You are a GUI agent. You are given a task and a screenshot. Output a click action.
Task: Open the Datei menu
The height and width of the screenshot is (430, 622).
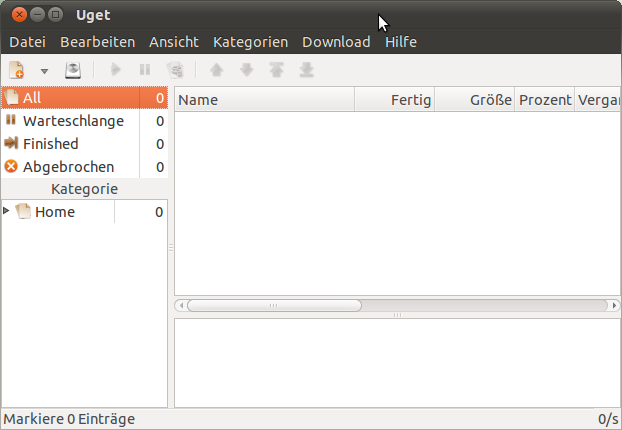[x=27, y=42]
